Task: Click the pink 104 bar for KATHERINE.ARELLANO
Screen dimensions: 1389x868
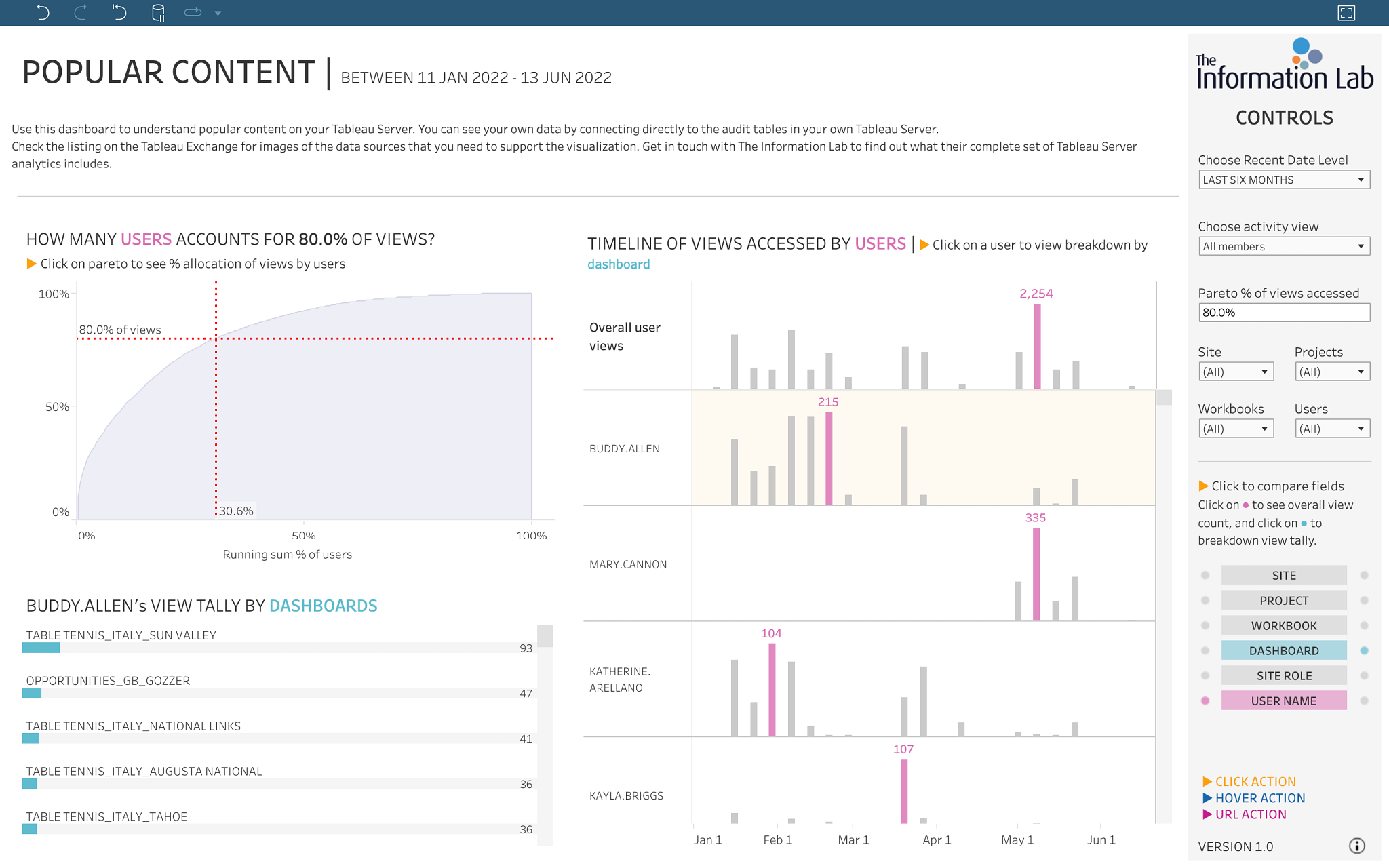Action: [772, 690]
